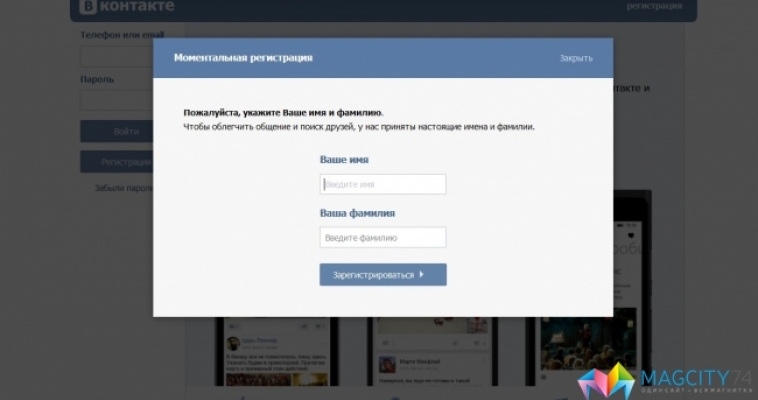The image size is (758, 400).
Task: Click the 'Введите имя' first name field
Action: coord(383,184)
